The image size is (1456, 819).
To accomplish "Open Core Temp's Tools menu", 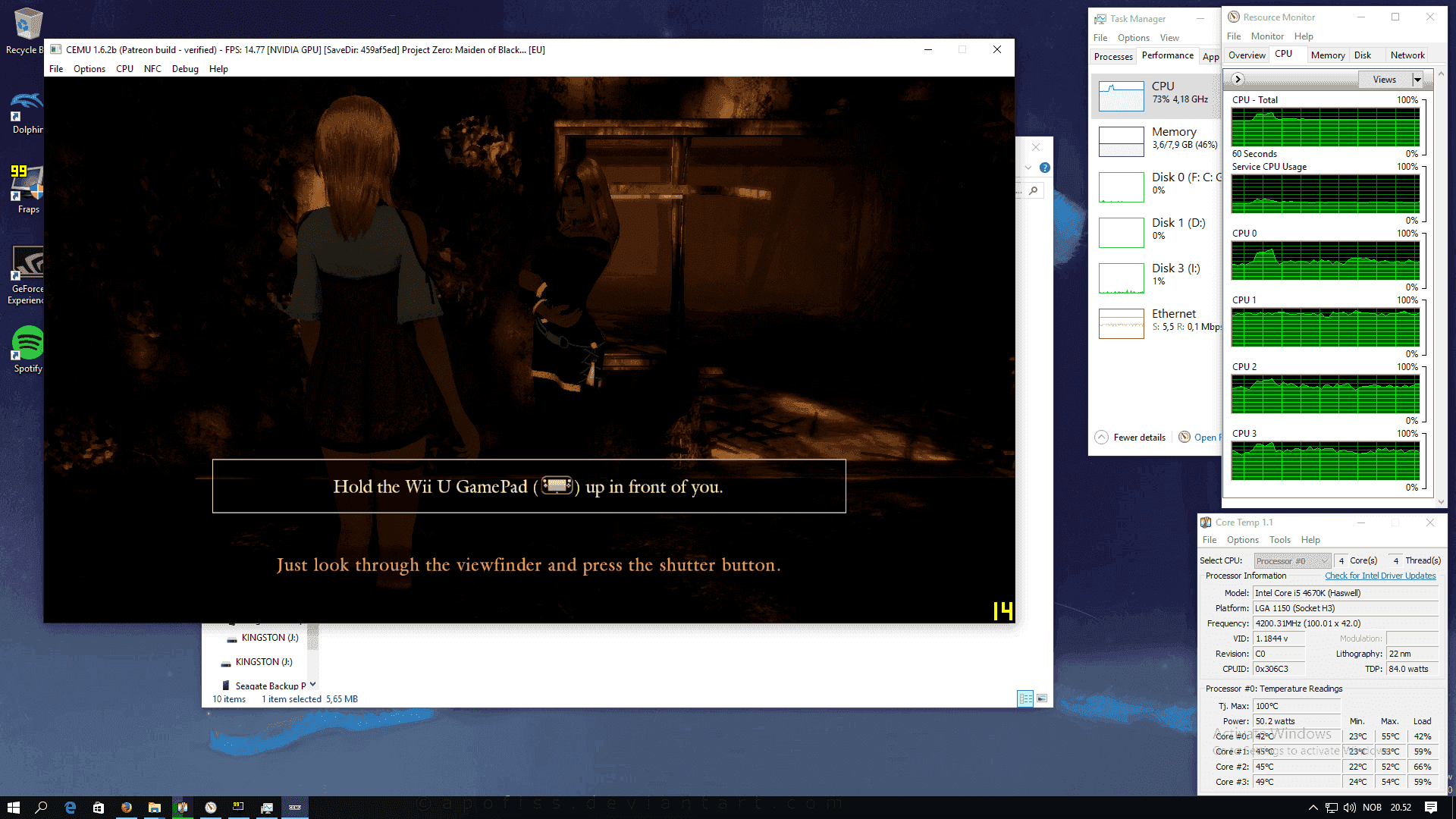I will click(x=1280, y=540).
